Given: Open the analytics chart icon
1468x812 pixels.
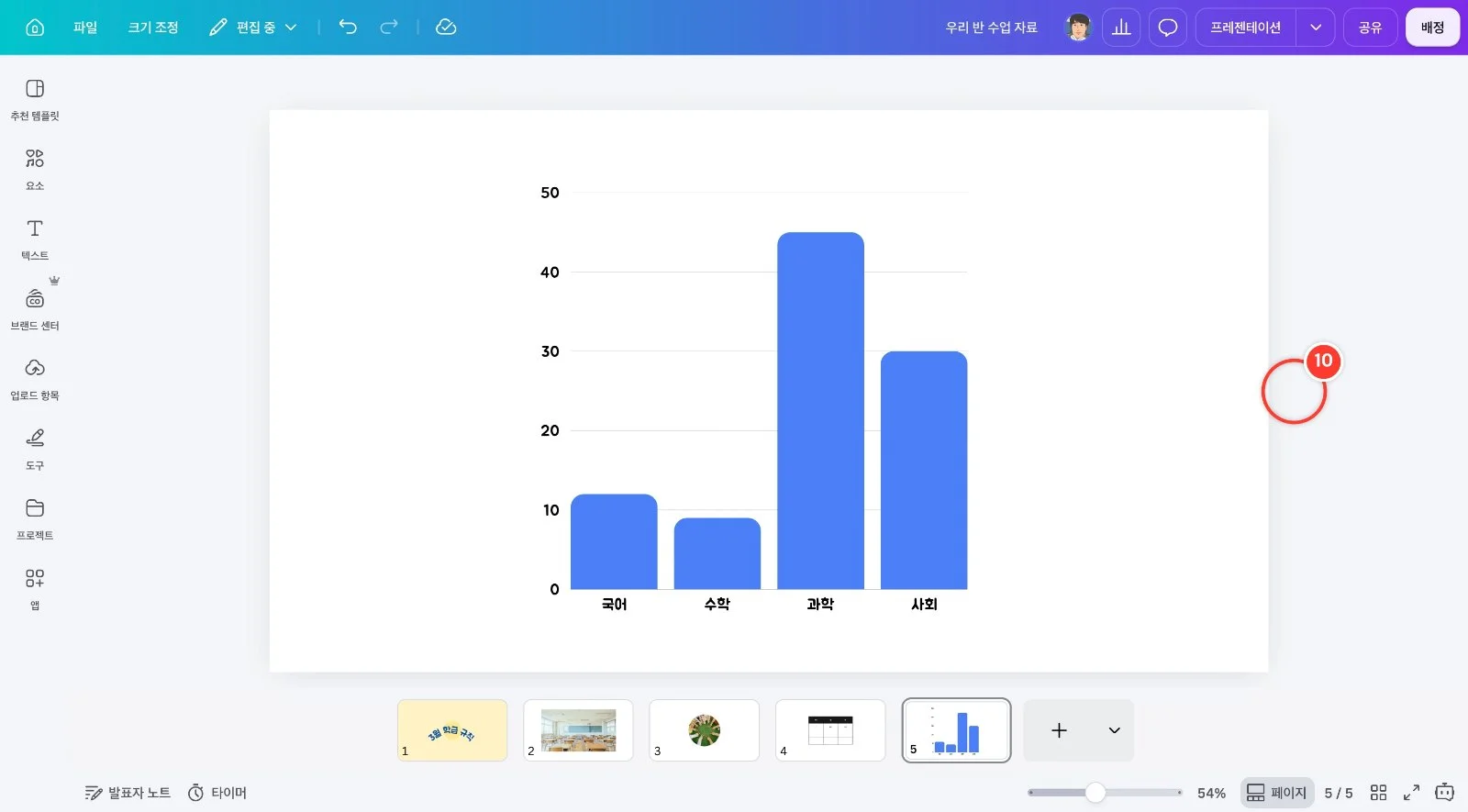Looking at the screenshot, I should pyautogui.click(x=1121, y=28).
